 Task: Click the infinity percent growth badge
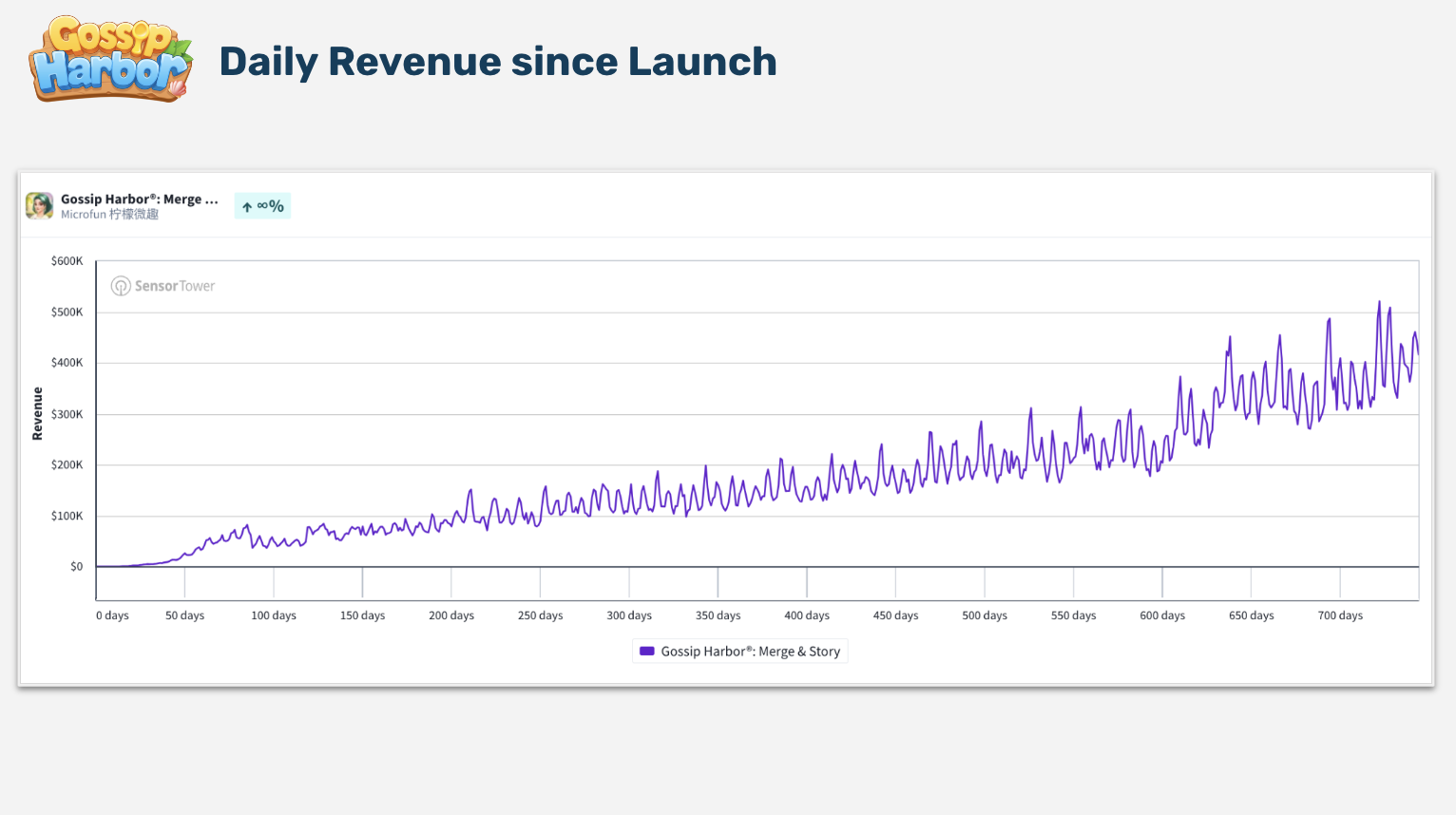click(262, 206)
